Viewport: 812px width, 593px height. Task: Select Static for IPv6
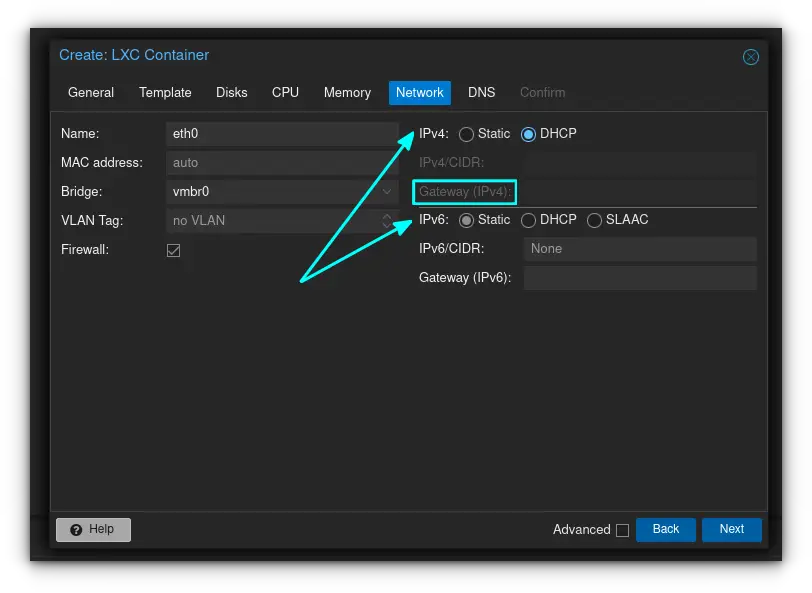pos(466,220)
